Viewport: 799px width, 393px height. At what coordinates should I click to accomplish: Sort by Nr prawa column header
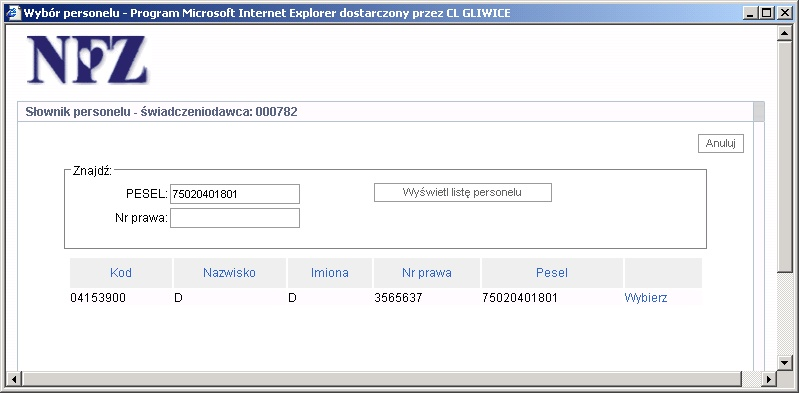427,273
